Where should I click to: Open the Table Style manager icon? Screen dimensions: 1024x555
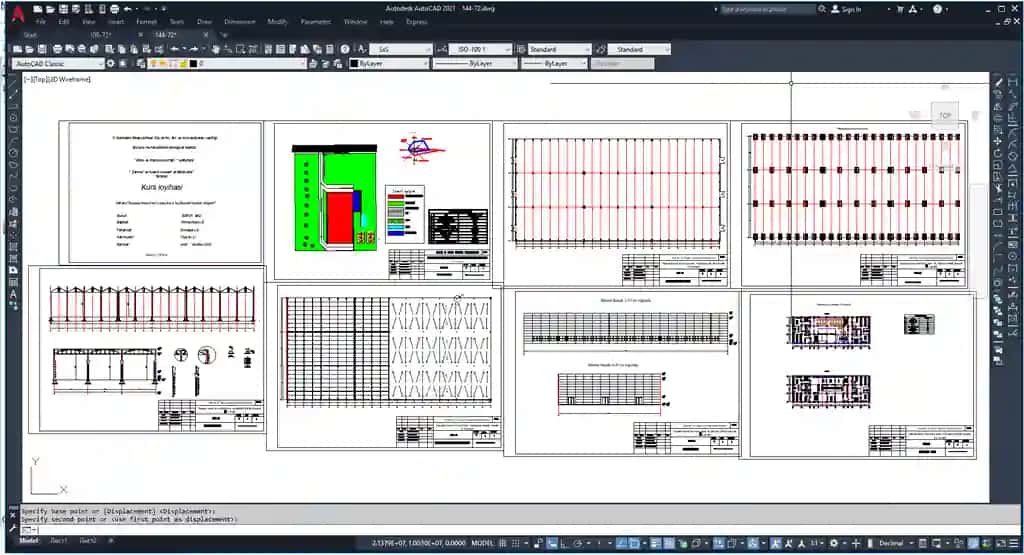coord(520,49)
